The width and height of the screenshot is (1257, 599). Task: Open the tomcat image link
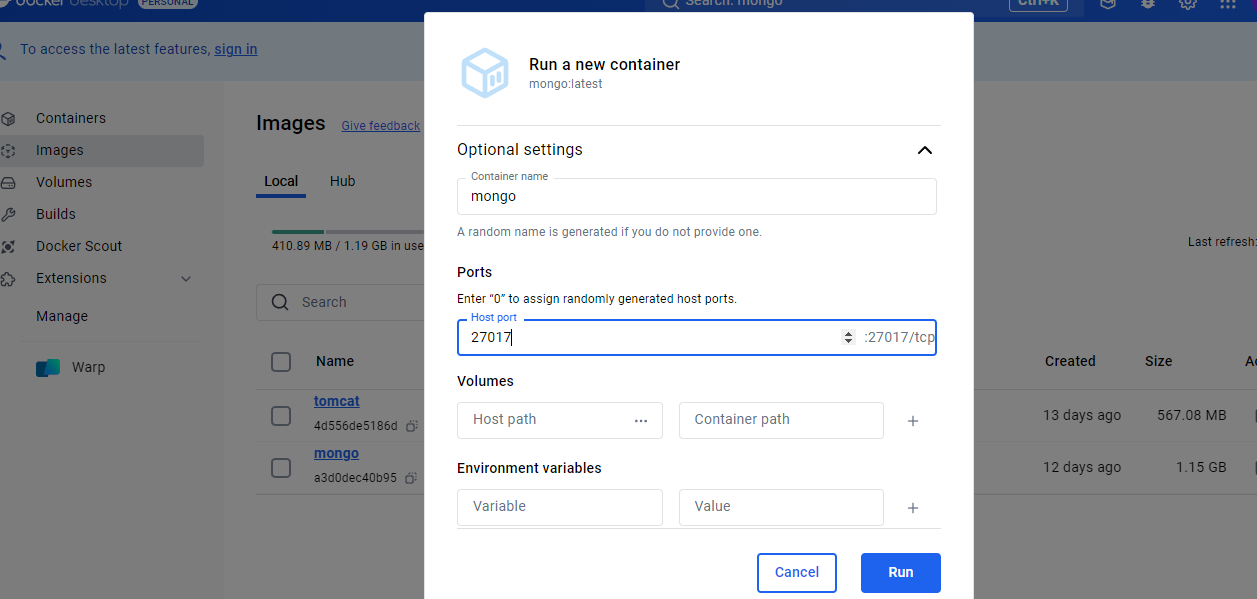[x=337, y=401]
